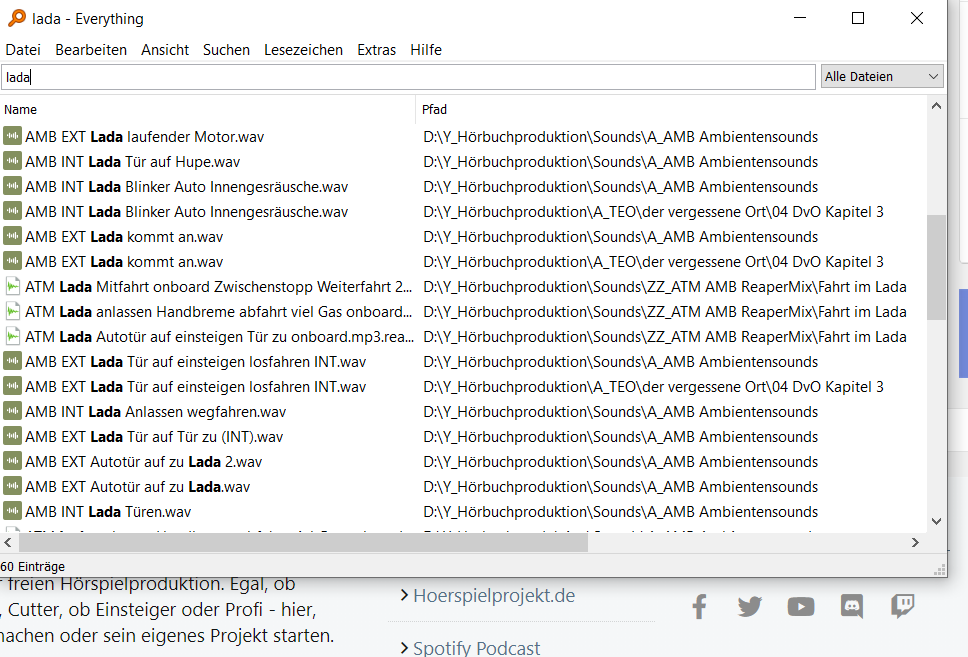The width and height of the screenshot is (968, 657).
Task: Click the vertical scrollbar thumb
Action: (x=936, y=267)
